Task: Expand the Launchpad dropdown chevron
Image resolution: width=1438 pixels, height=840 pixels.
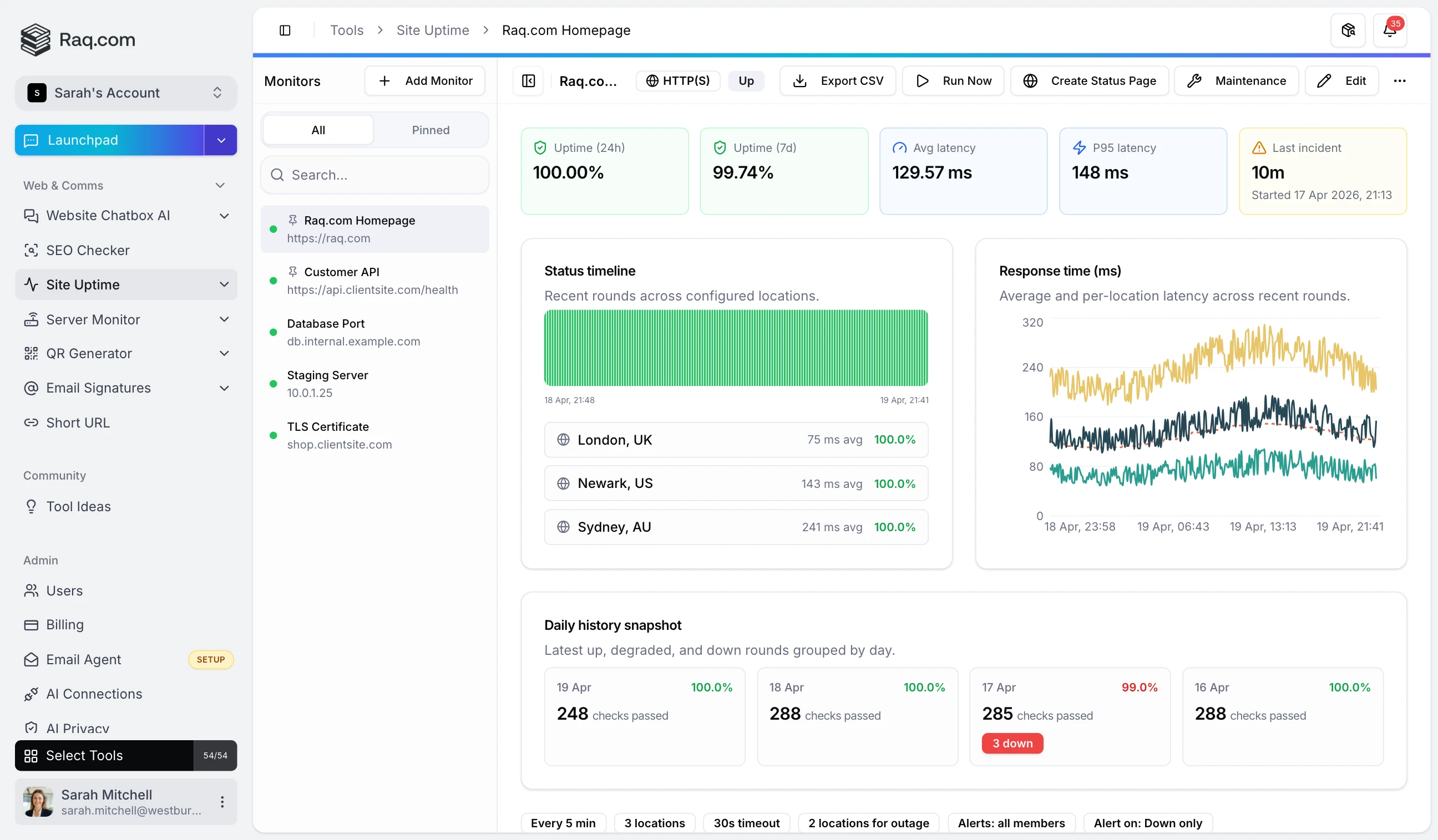Action: click(220, 140)
